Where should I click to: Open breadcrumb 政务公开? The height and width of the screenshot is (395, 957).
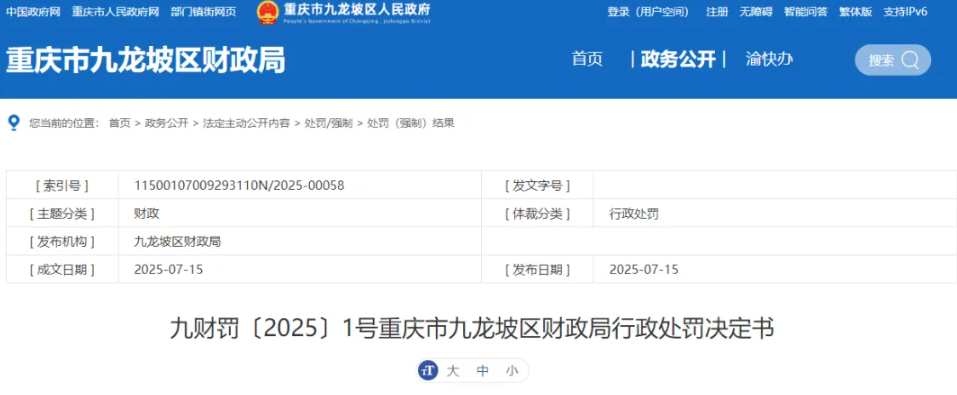[x=167, y=123]
